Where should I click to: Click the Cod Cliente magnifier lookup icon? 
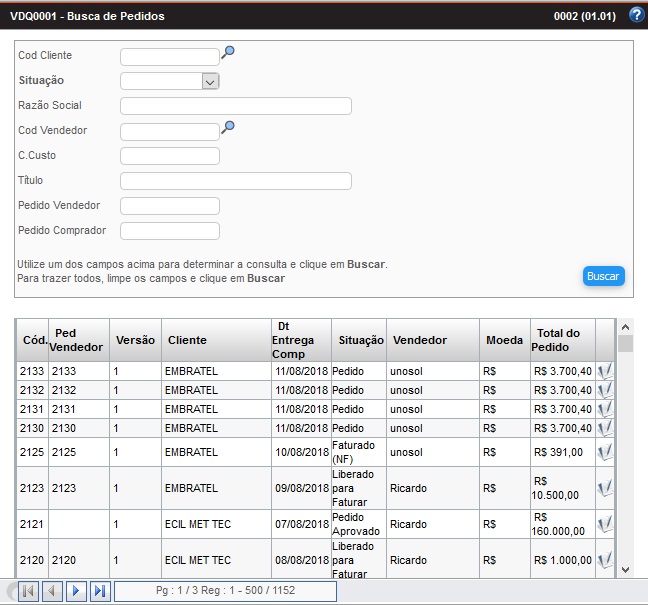coord(228,52)
